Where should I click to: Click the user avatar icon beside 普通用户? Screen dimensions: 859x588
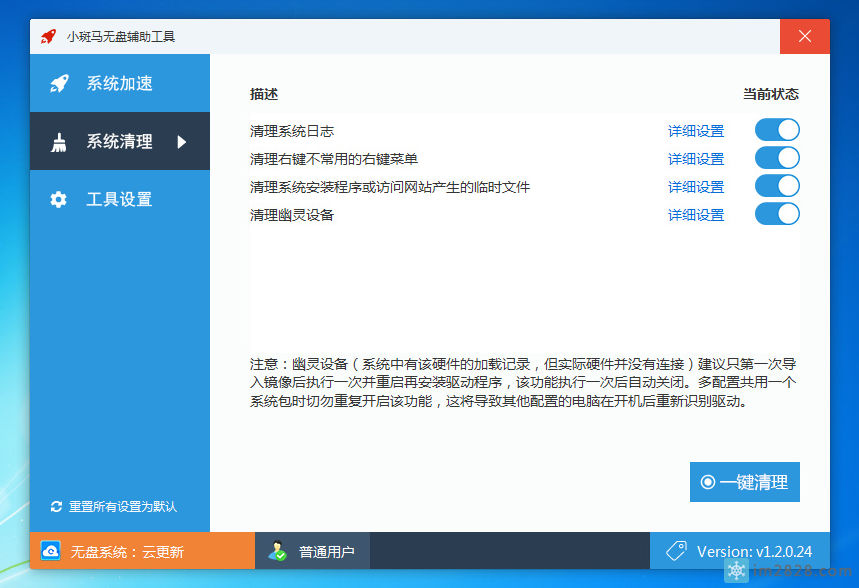coord(277,550)
